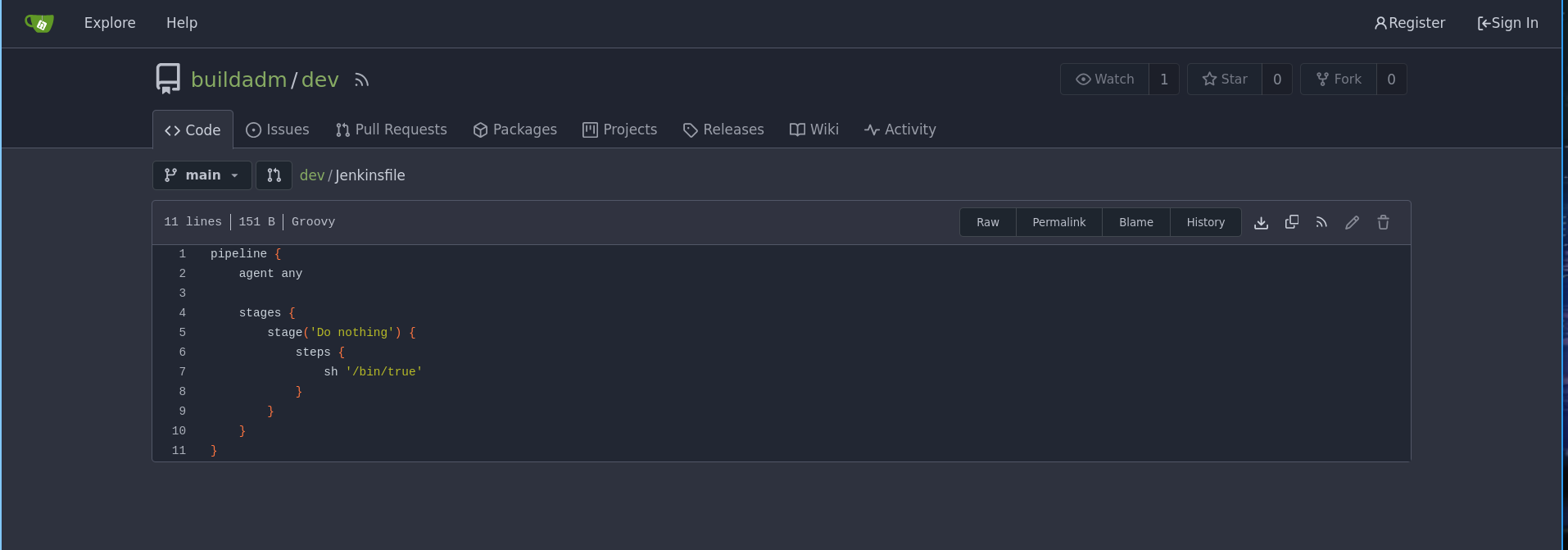The image size is (1568, 550).
Task: Open the Wiki tab
Action: pyautogui.click(x=814, y=130)
